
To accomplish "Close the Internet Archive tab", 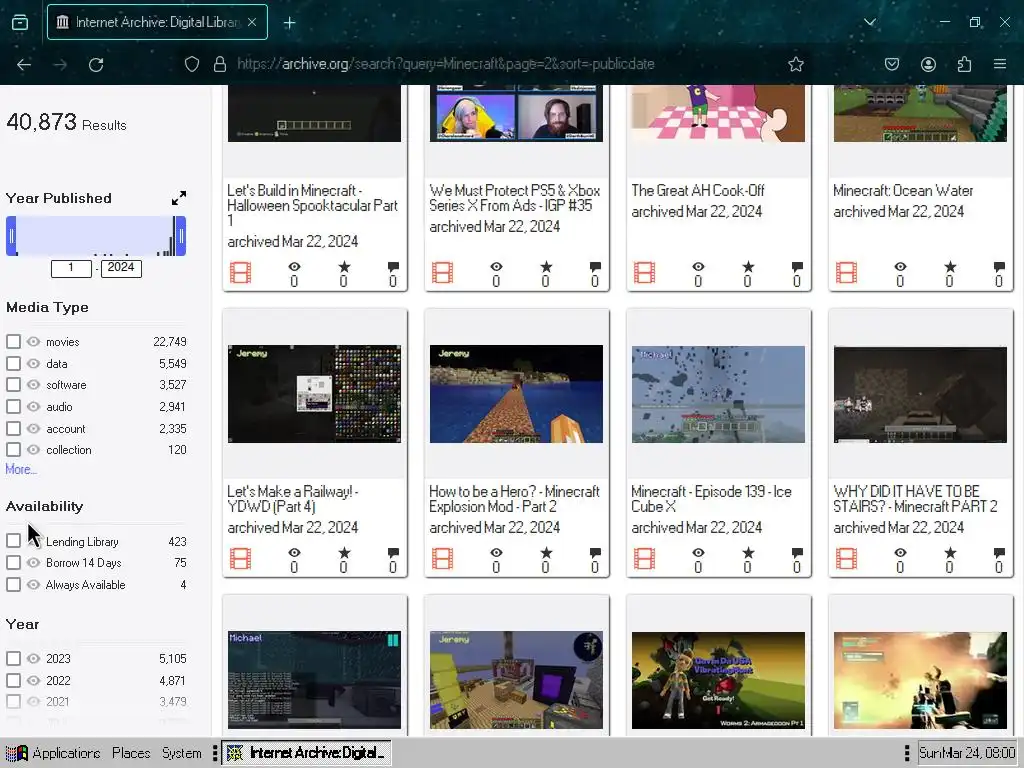I will [x=252, y=22].
